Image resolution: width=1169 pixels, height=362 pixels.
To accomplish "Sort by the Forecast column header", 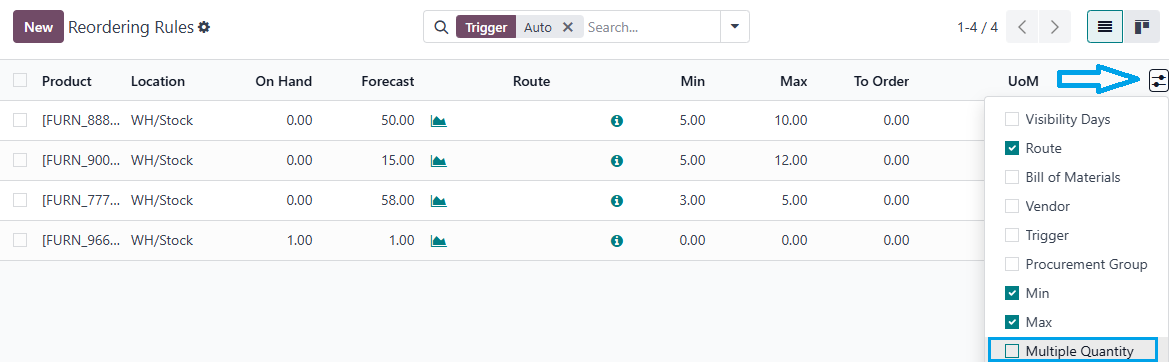I will [x=388, y=81].
